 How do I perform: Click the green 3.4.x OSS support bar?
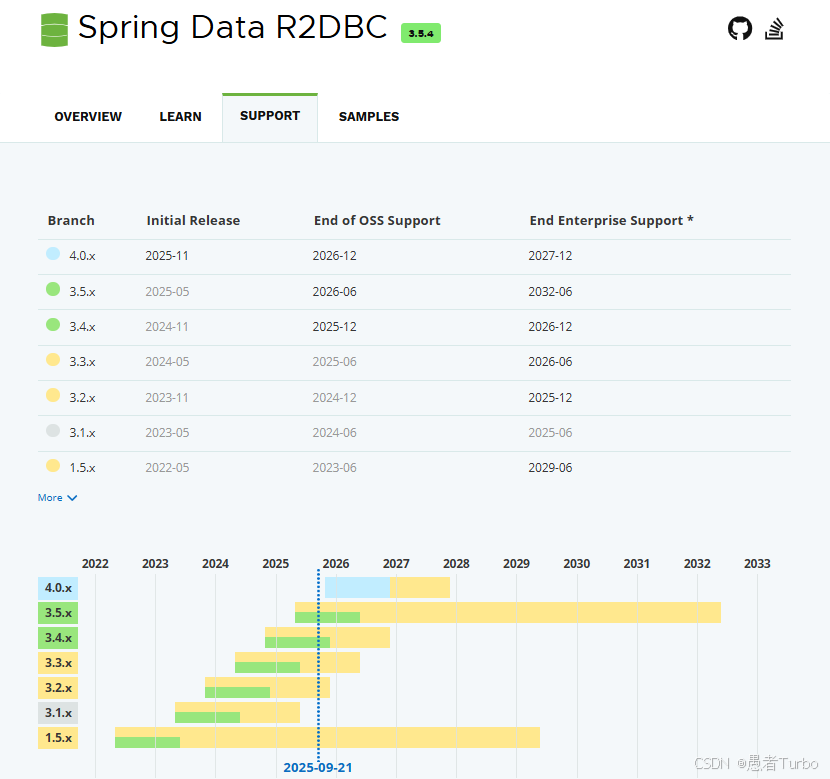(297, 642)
